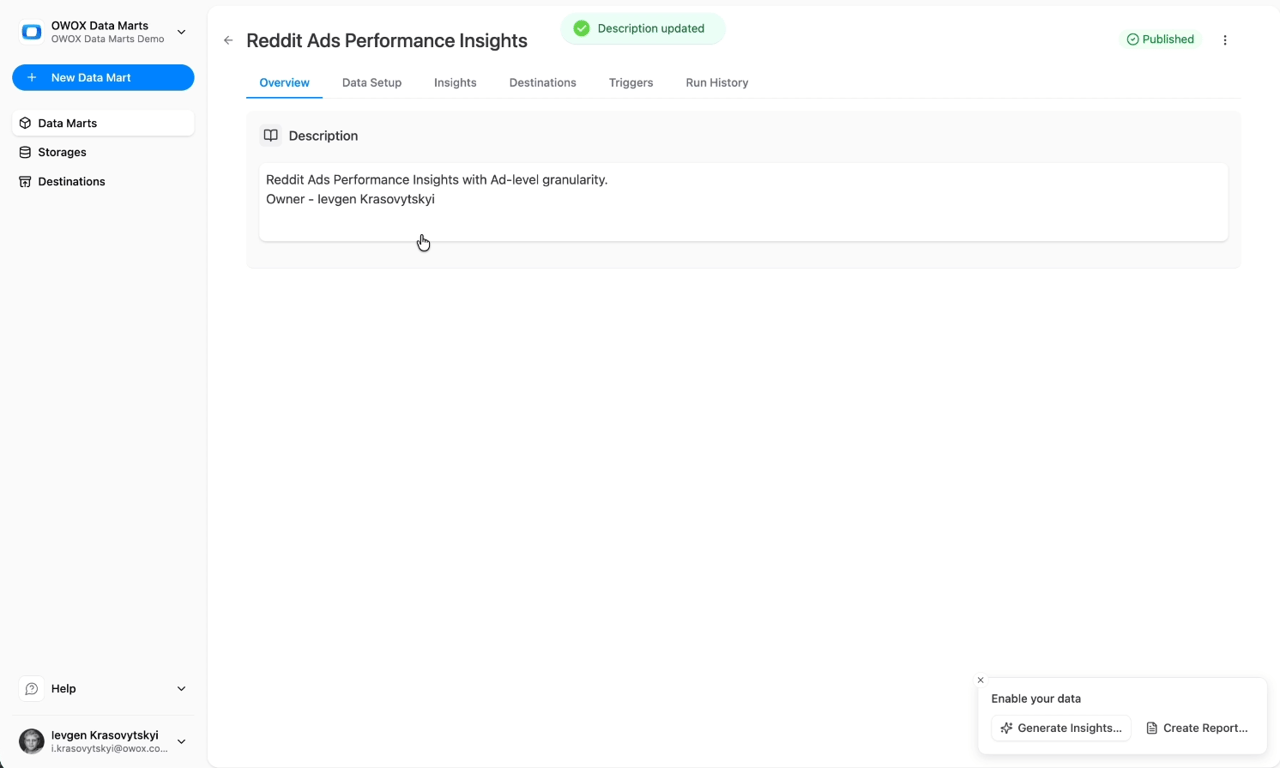Switch to the Data Setup tab

(x=372, y=83)
